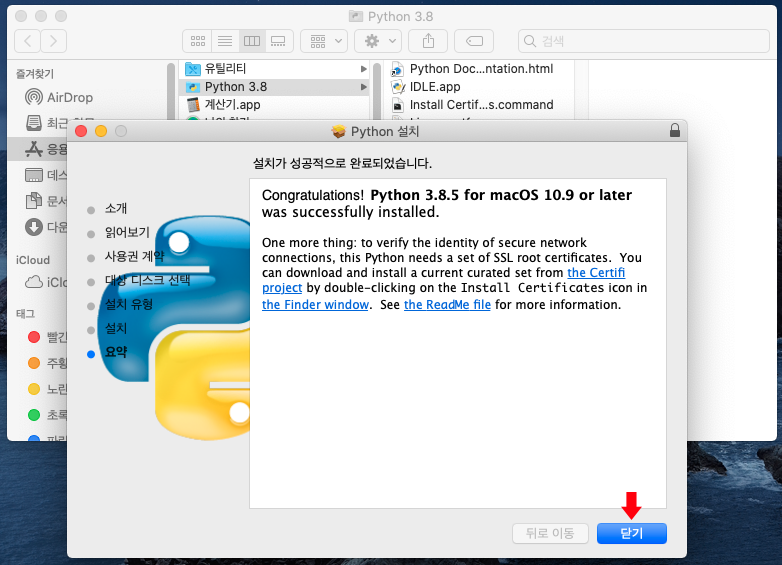Switch Finder to icon view
Image resolution: width=782 pixels, height=565 pixels.
pos(197,41)
